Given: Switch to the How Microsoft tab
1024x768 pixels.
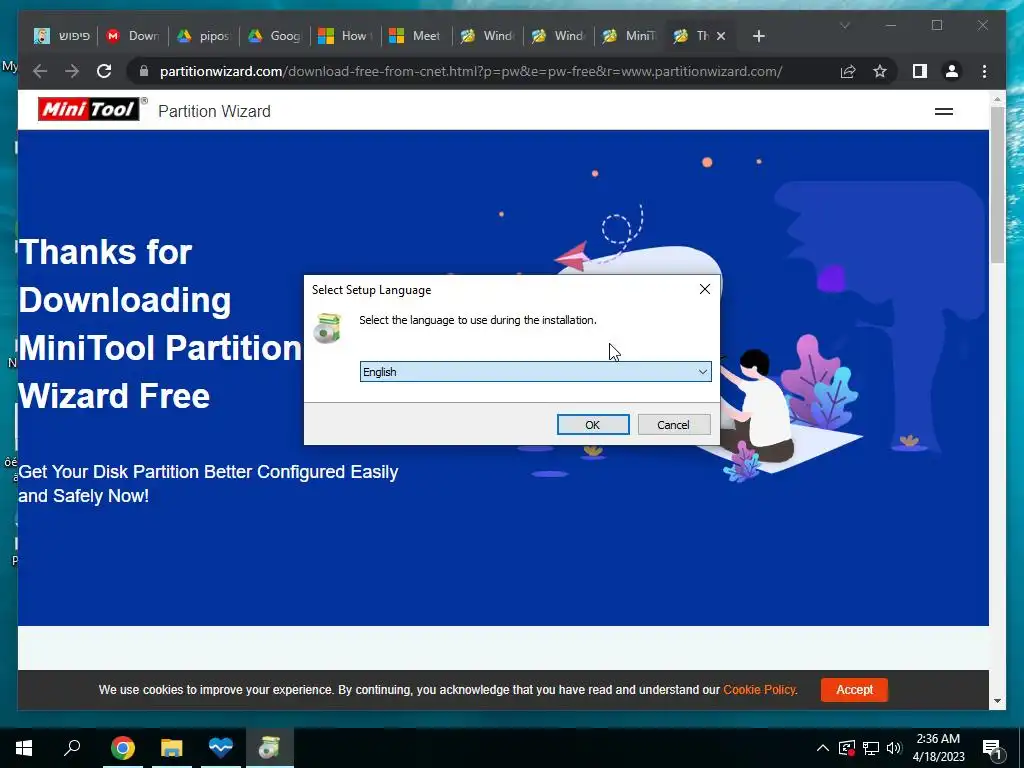Looking at the screenshot, I should tap(345, 36).
